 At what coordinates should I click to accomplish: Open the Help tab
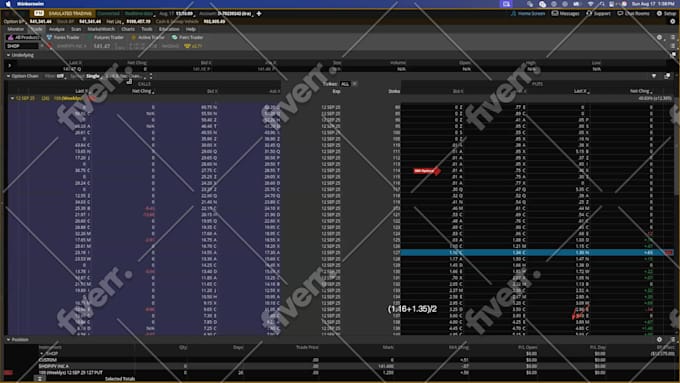point(191,29)
